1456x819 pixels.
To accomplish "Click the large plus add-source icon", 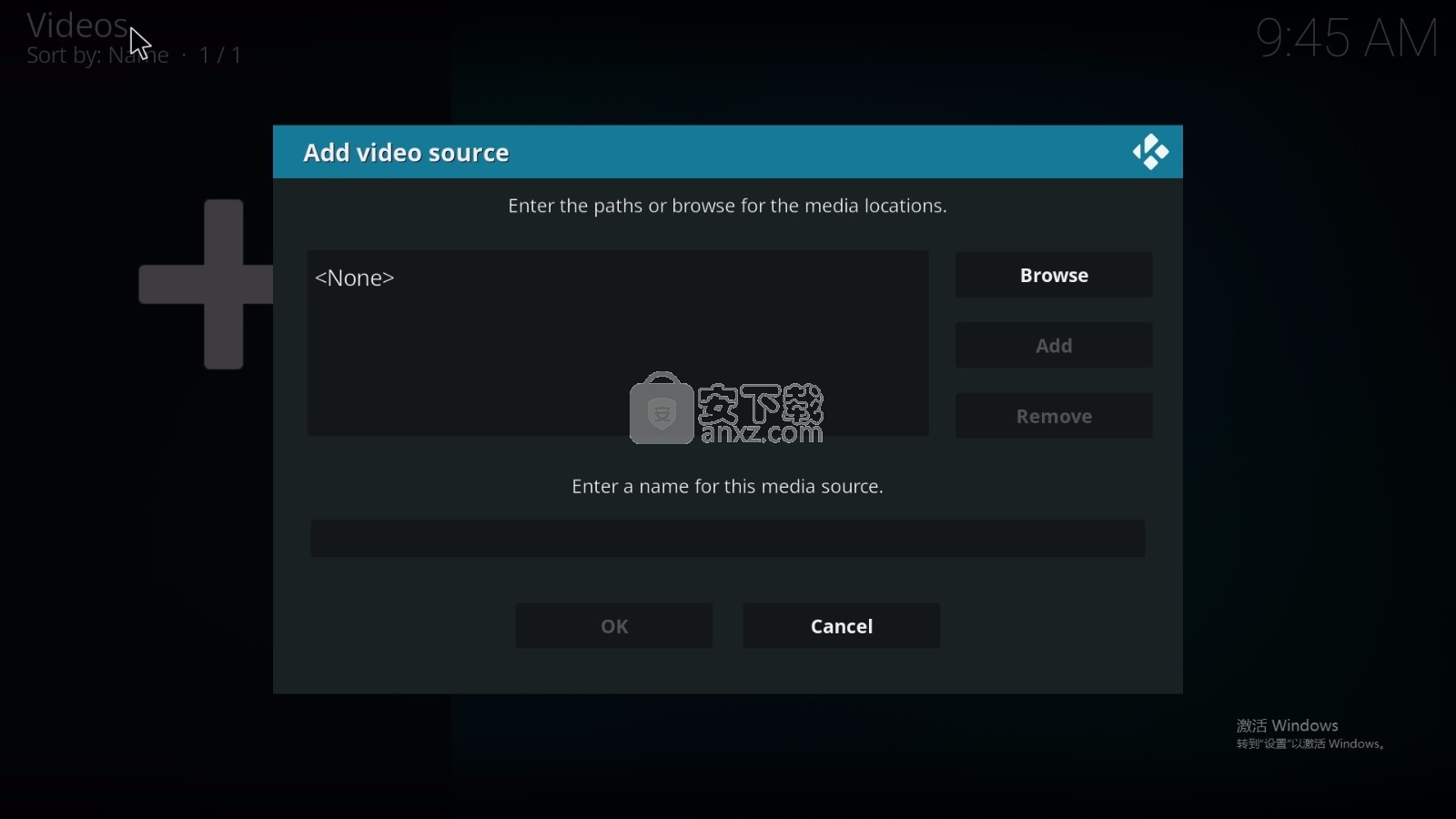I will pos(207,284).
